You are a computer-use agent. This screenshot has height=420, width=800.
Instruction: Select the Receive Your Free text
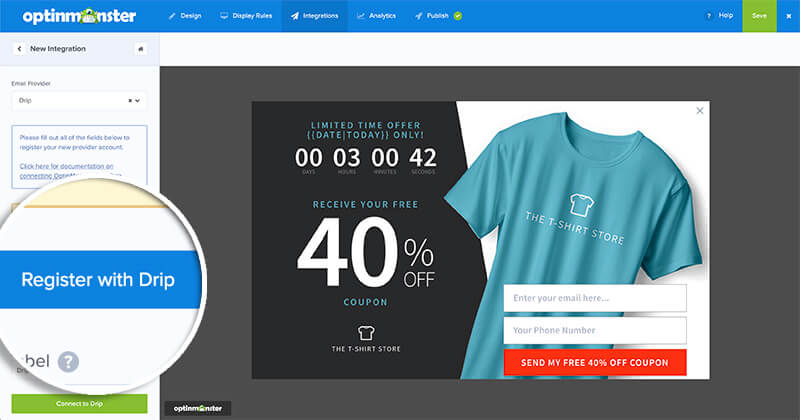(x=365, y=205)
